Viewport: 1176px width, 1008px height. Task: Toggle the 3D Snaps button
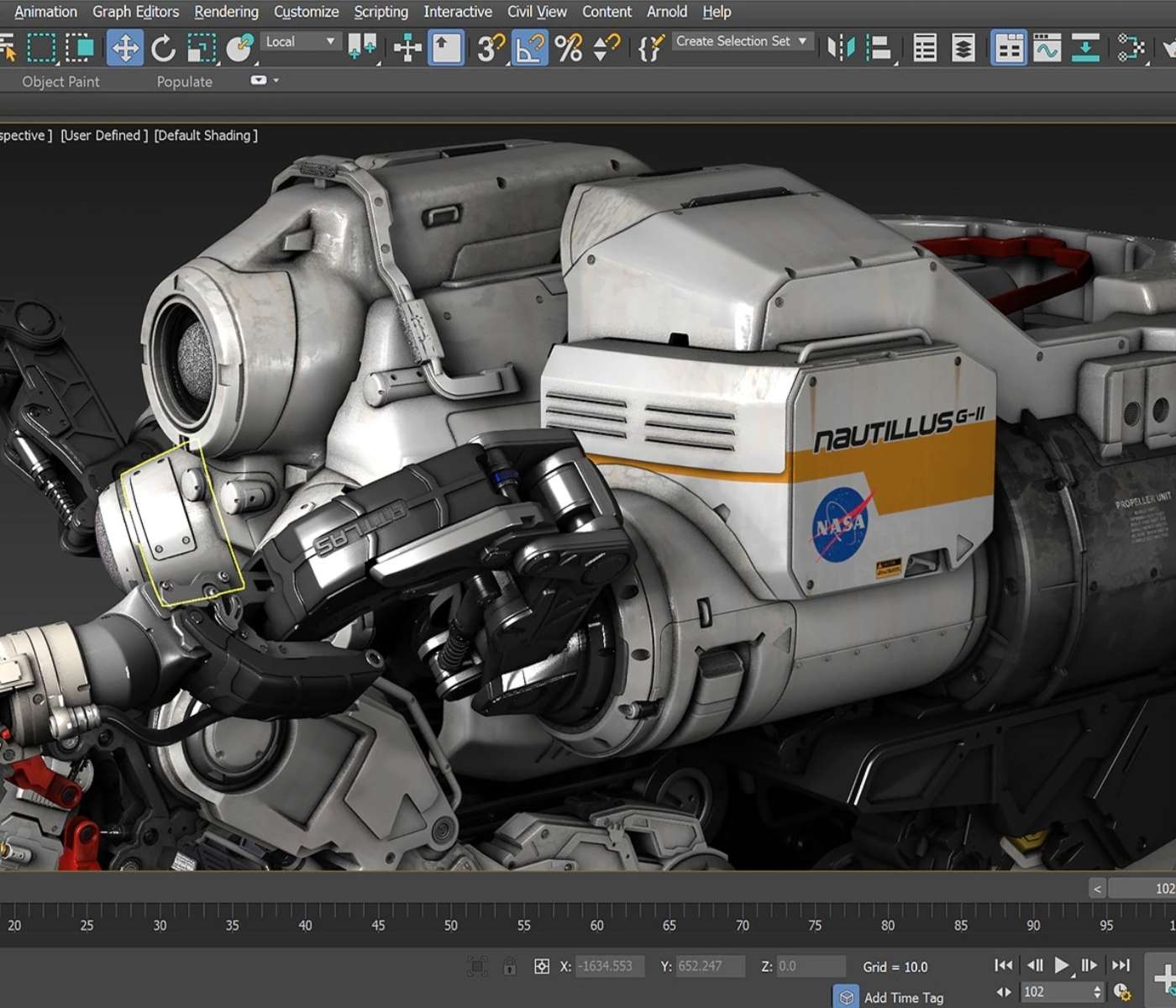(491, 48)
